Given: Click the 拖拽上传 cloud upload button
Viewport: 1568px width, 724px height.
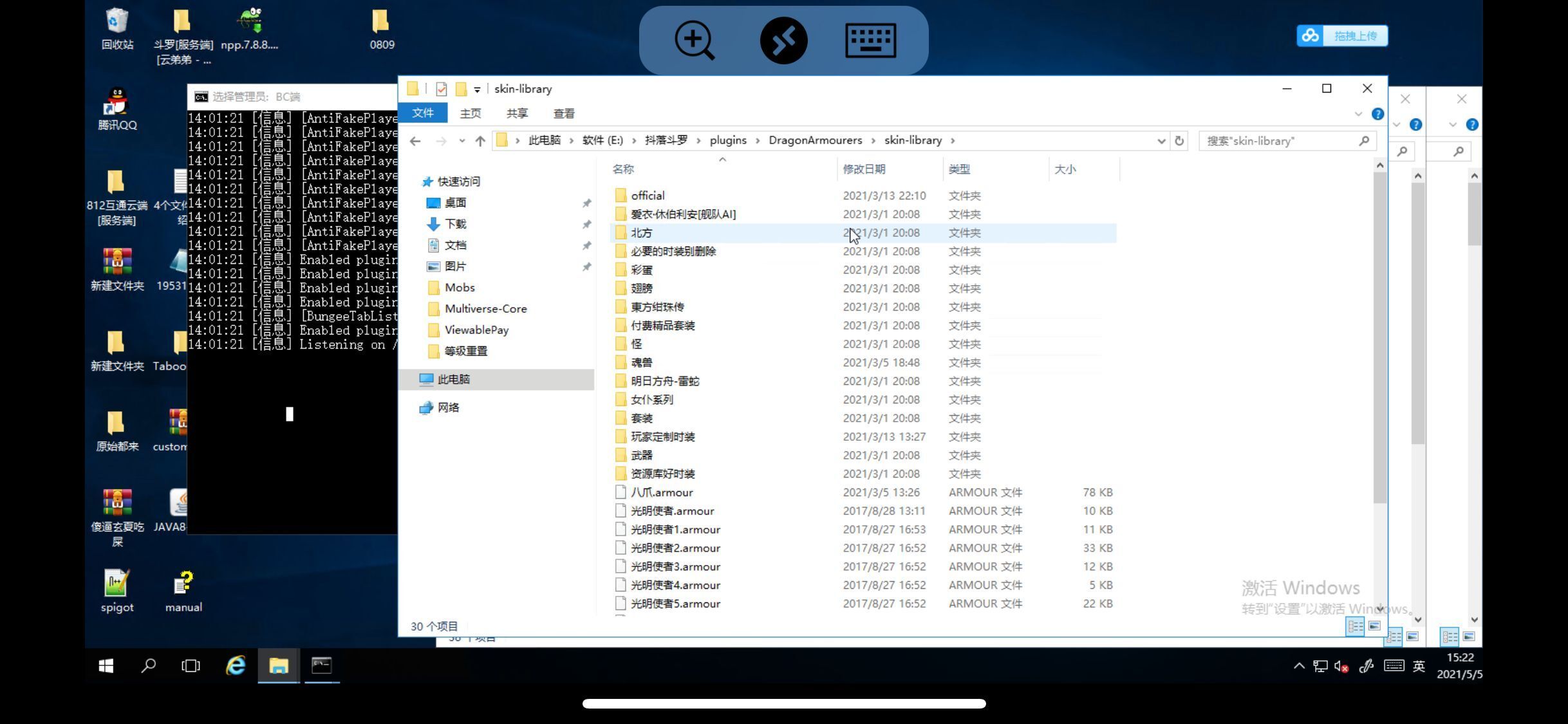Looking at the screenshot, I should 1342,36.
